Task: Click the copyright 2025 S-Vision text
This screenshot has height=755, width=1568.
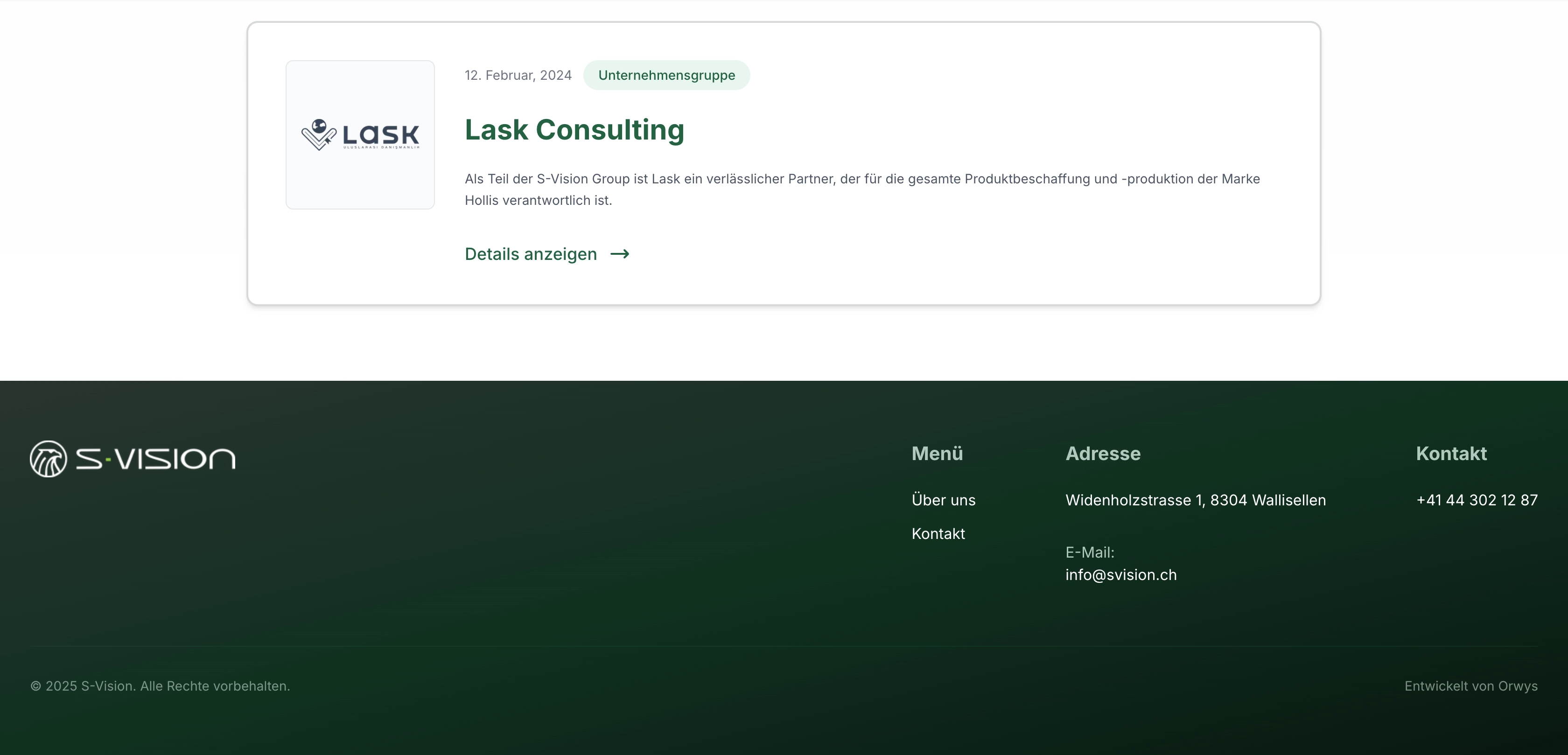Action: (160, 685)
